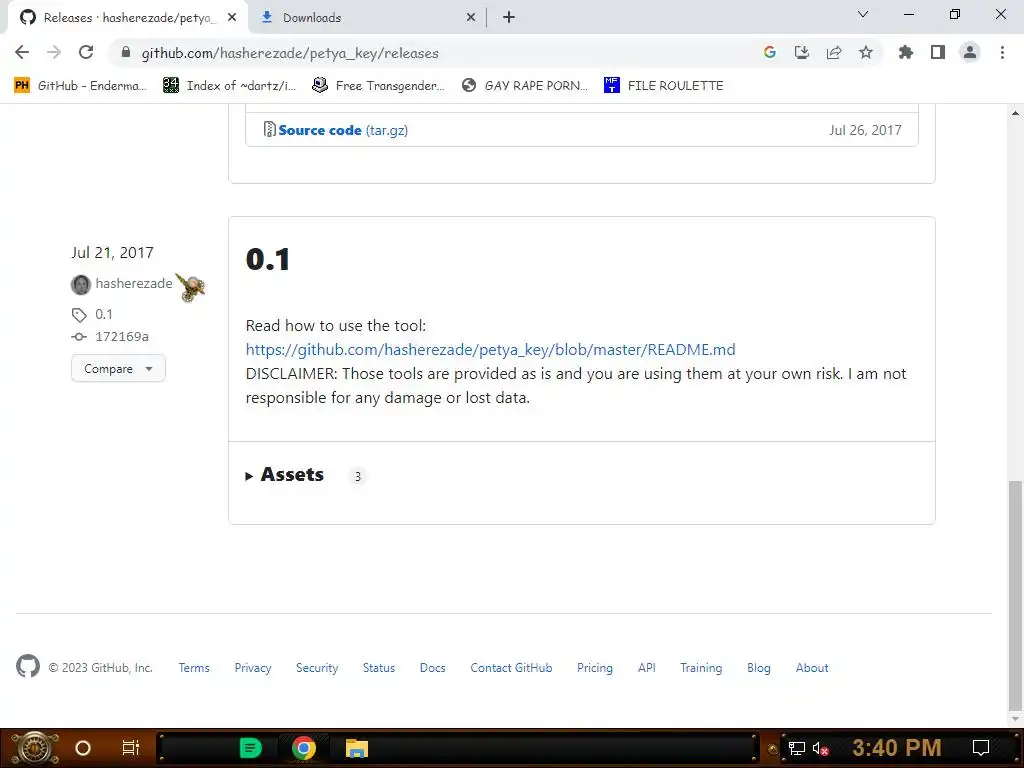Click the 0.1 tag link

104,314
